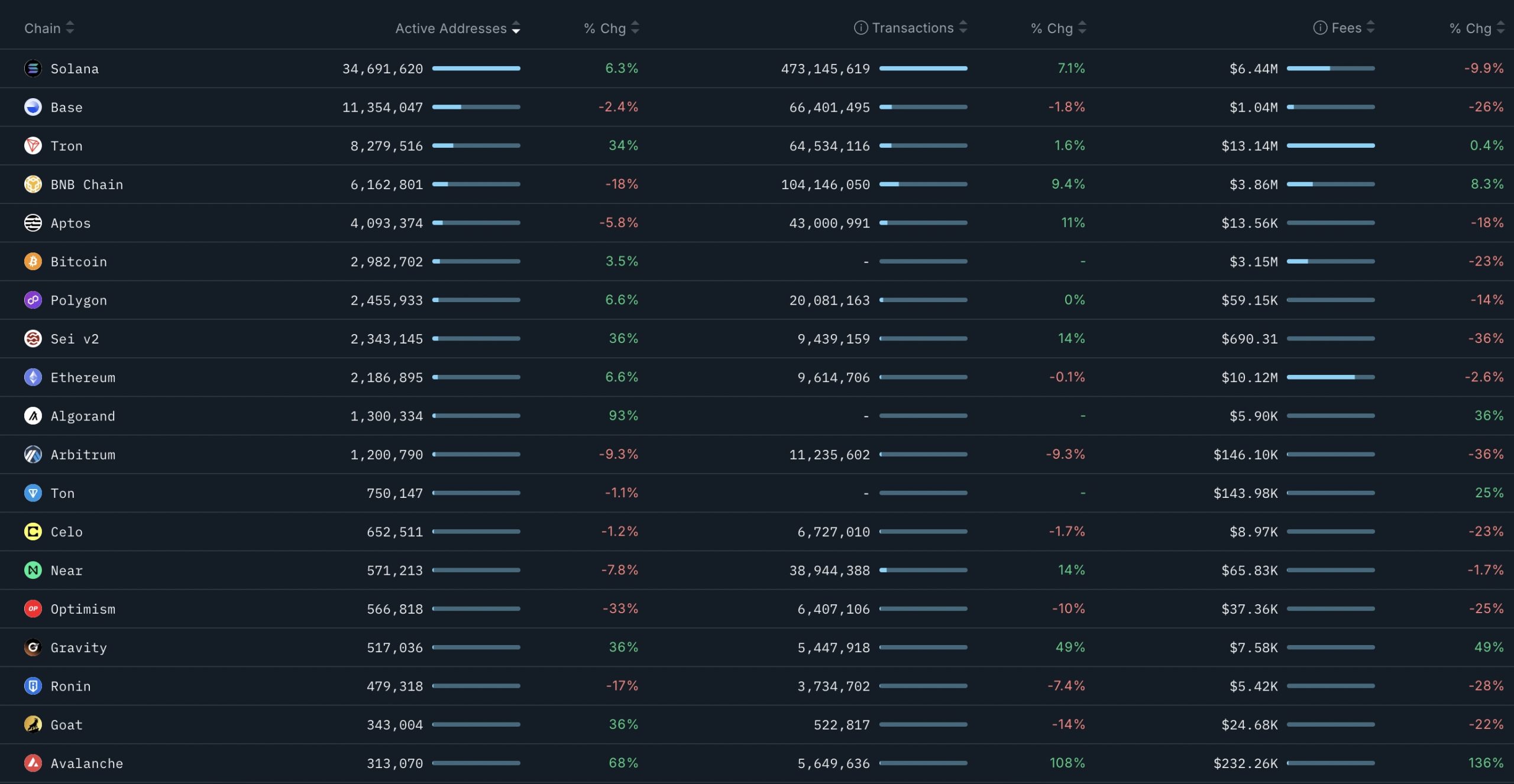The image size is (1514, 784).
Task: Select Avalanche fees change 136%
Action: click(x=1486, y=763)
